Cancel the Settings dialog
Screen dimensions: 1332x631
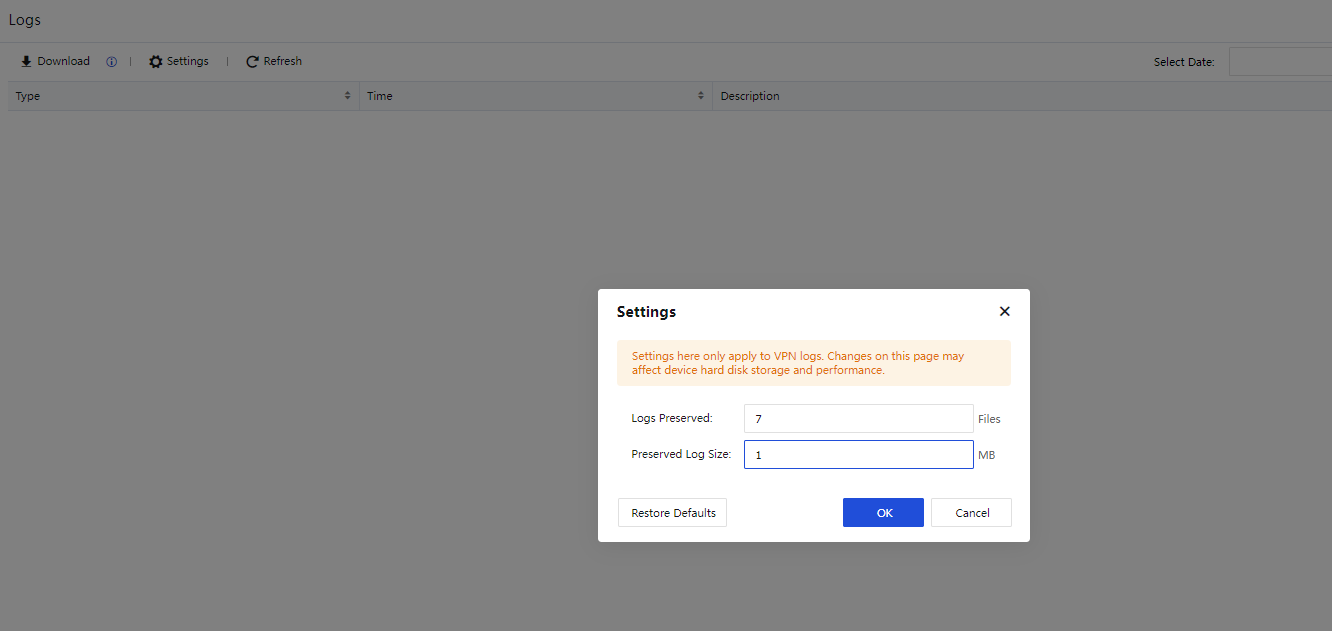[x=971, y=513]
